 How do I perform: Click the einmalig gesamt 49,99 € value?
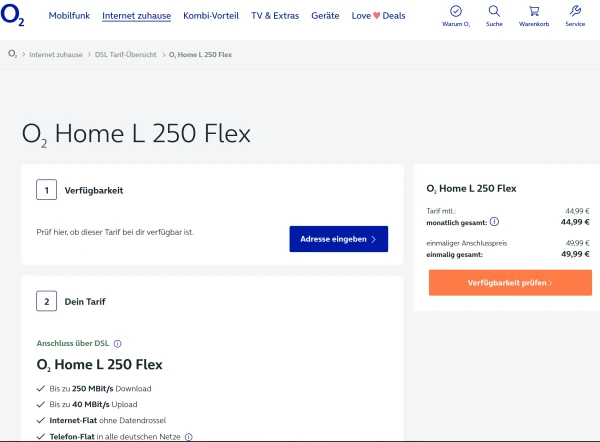(575, 254)
